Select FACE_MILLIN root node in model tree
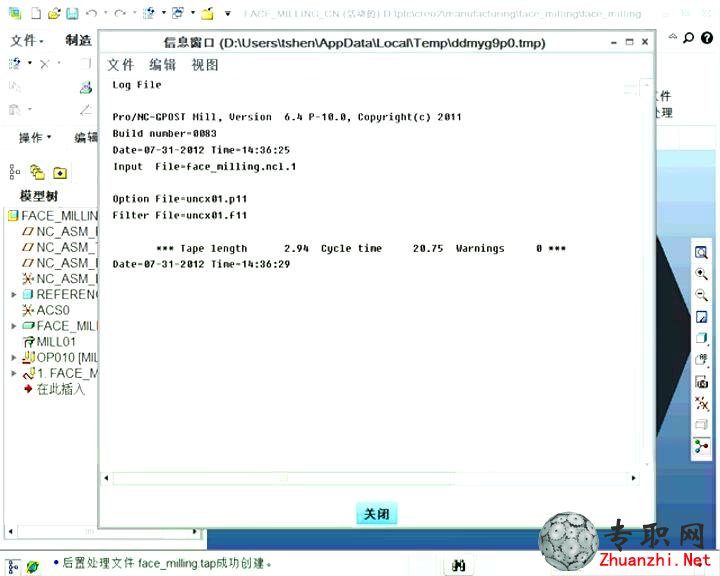720x576 pixels. tap(53, 216)
